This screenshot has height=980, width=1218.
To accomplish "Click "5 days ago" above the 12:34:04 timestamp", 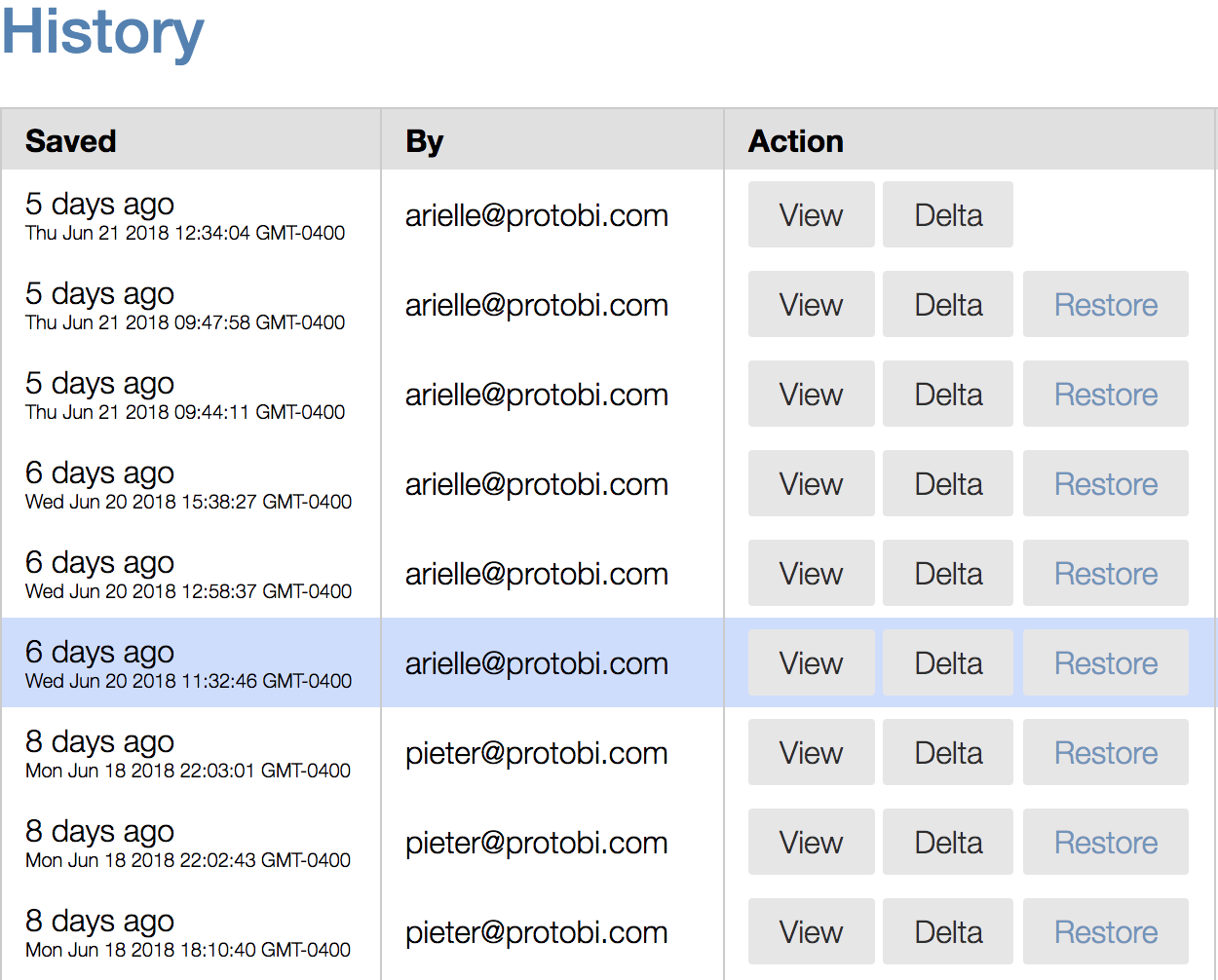I will (x=99, y=205).
